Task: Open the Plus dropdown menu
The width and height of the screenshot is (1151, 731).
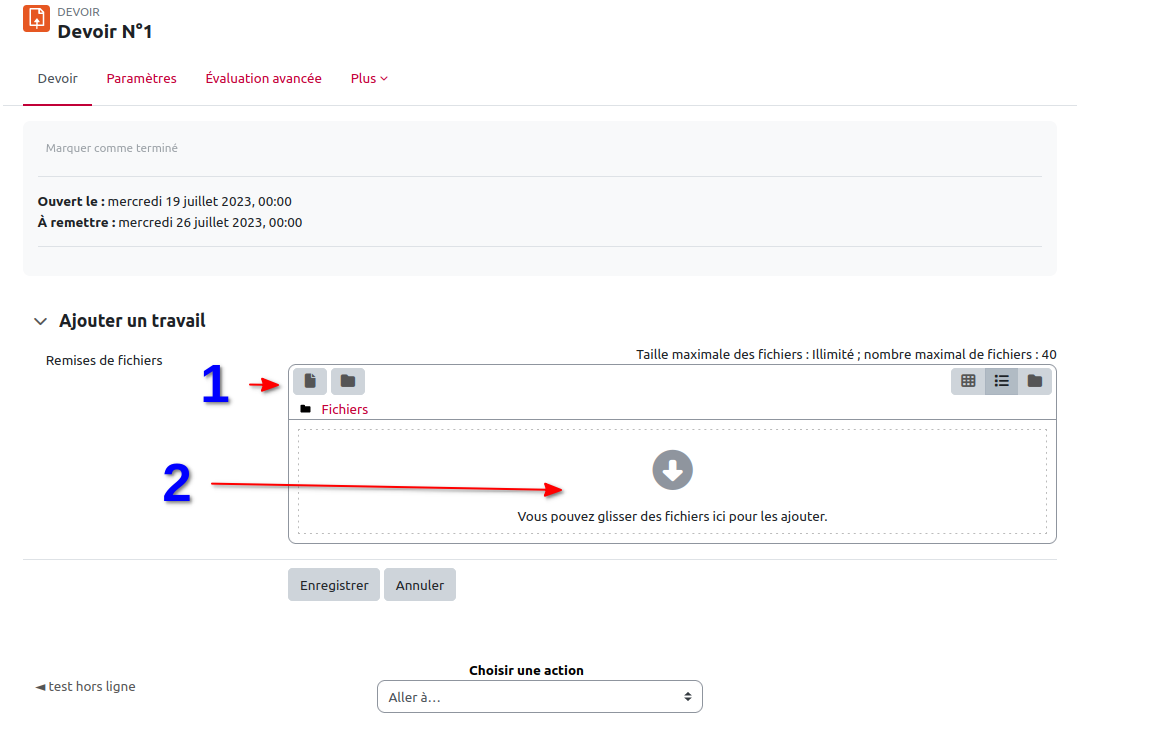Action: click(369, 79)
